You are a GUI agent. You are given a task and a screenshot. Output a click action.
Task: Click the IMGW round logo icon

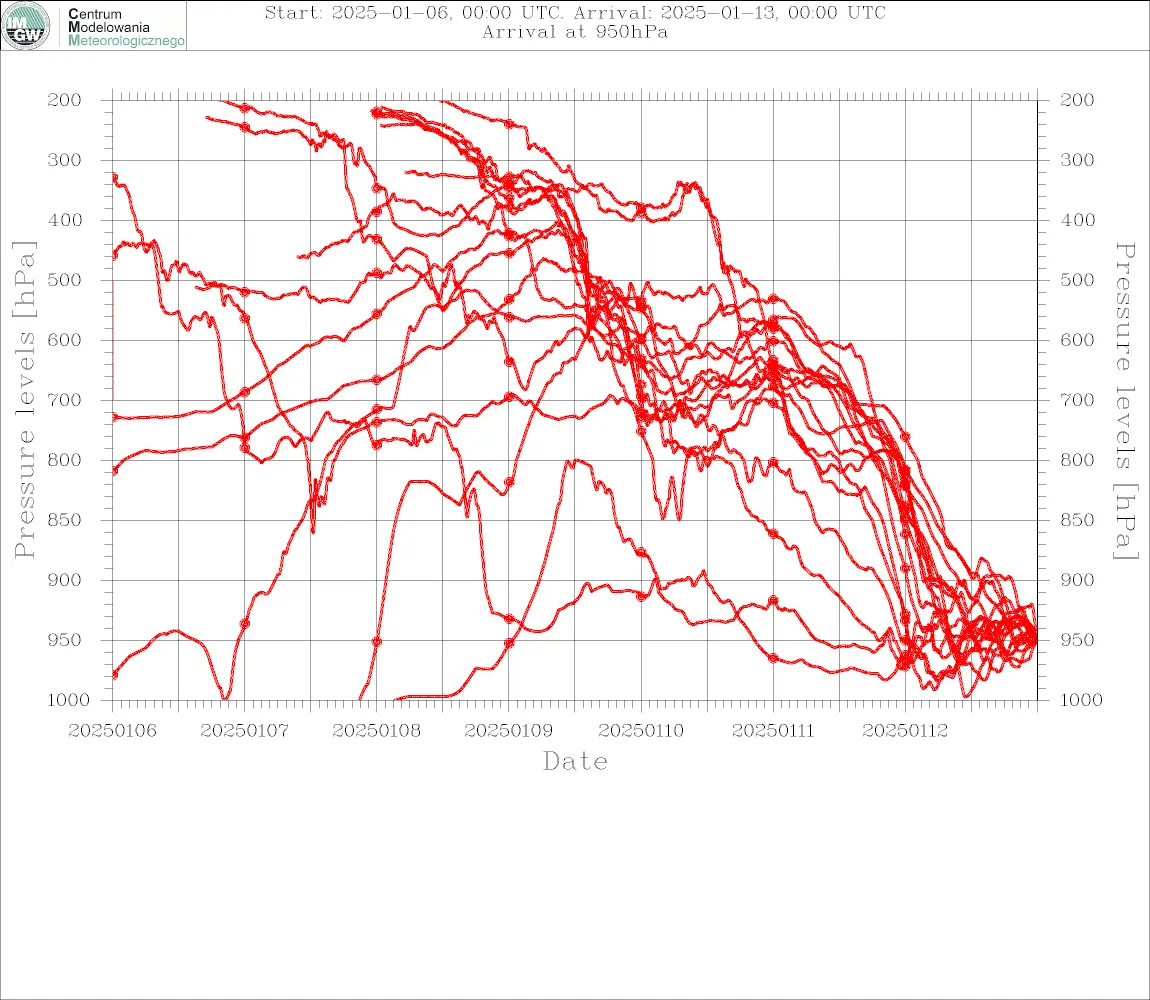[x=26, y=26]
